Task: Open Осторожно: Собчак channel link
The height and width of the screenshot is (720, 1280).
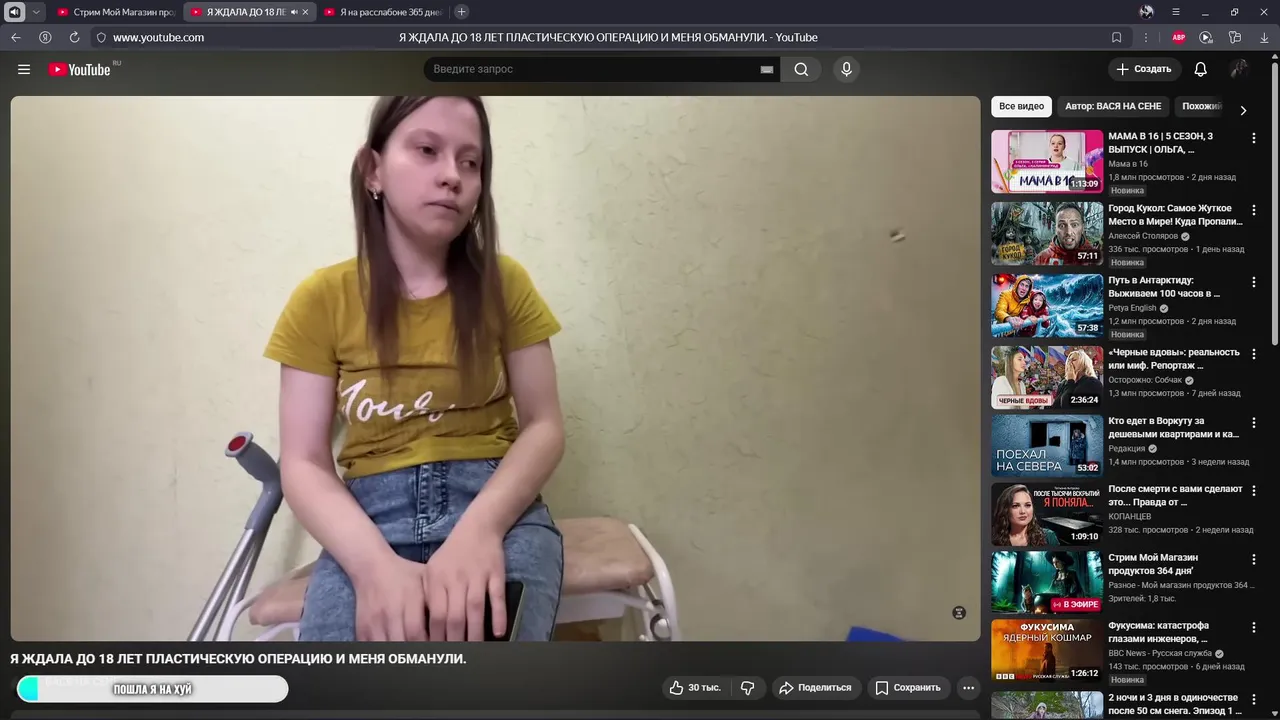Action: coord(1145,380)
